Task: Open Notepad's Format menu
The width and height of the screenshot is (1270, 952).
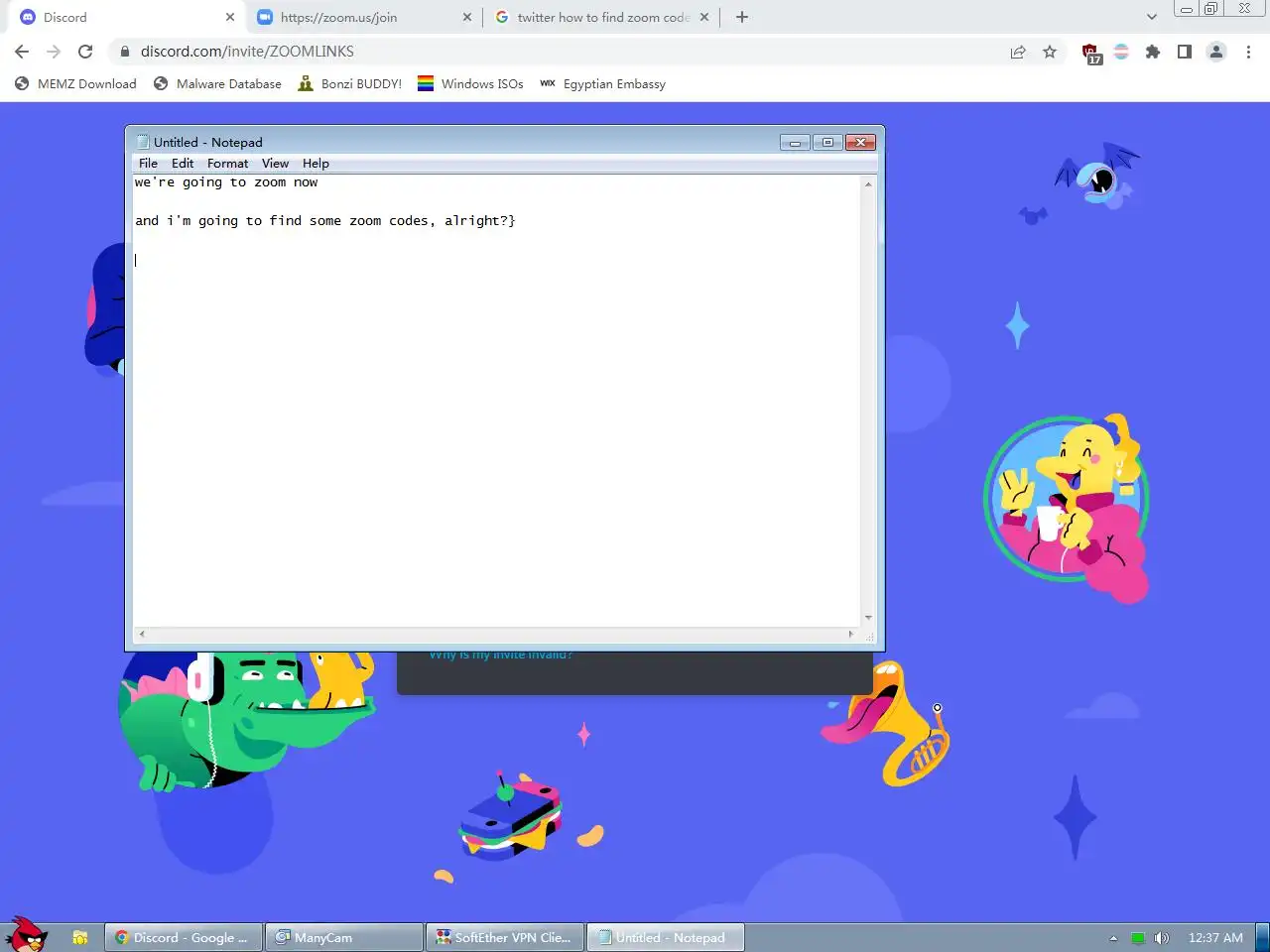Action: [227, 164]
